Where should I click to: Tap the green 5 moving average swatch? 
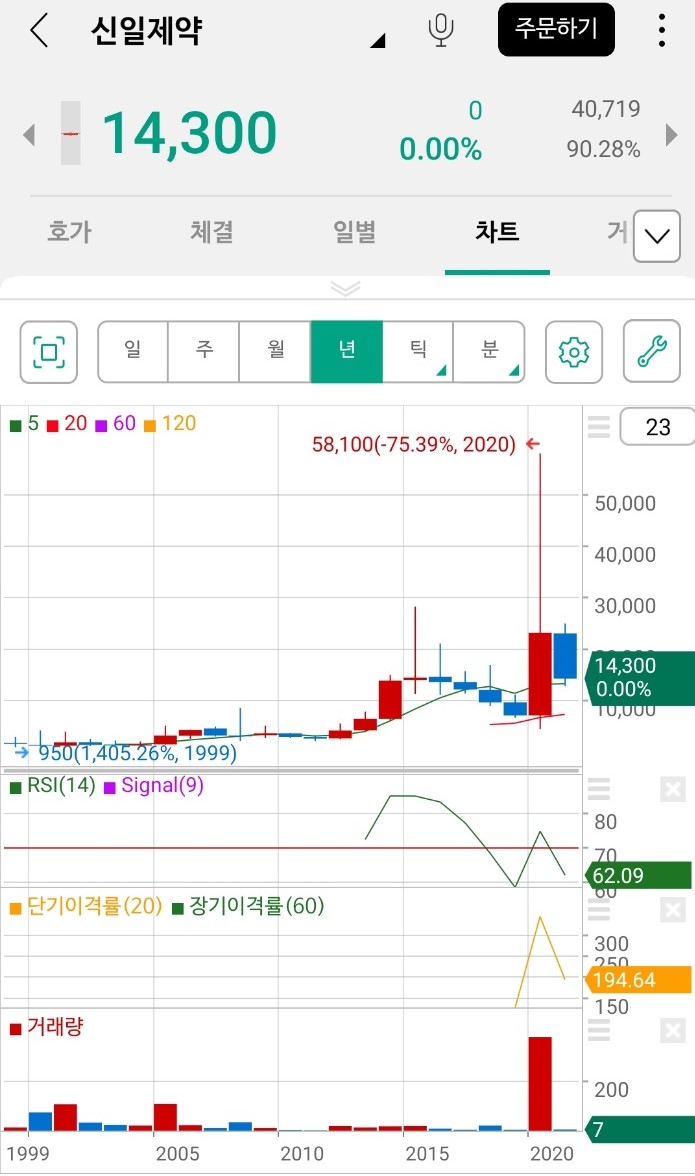pyautogui.click(x=15, y=426)
